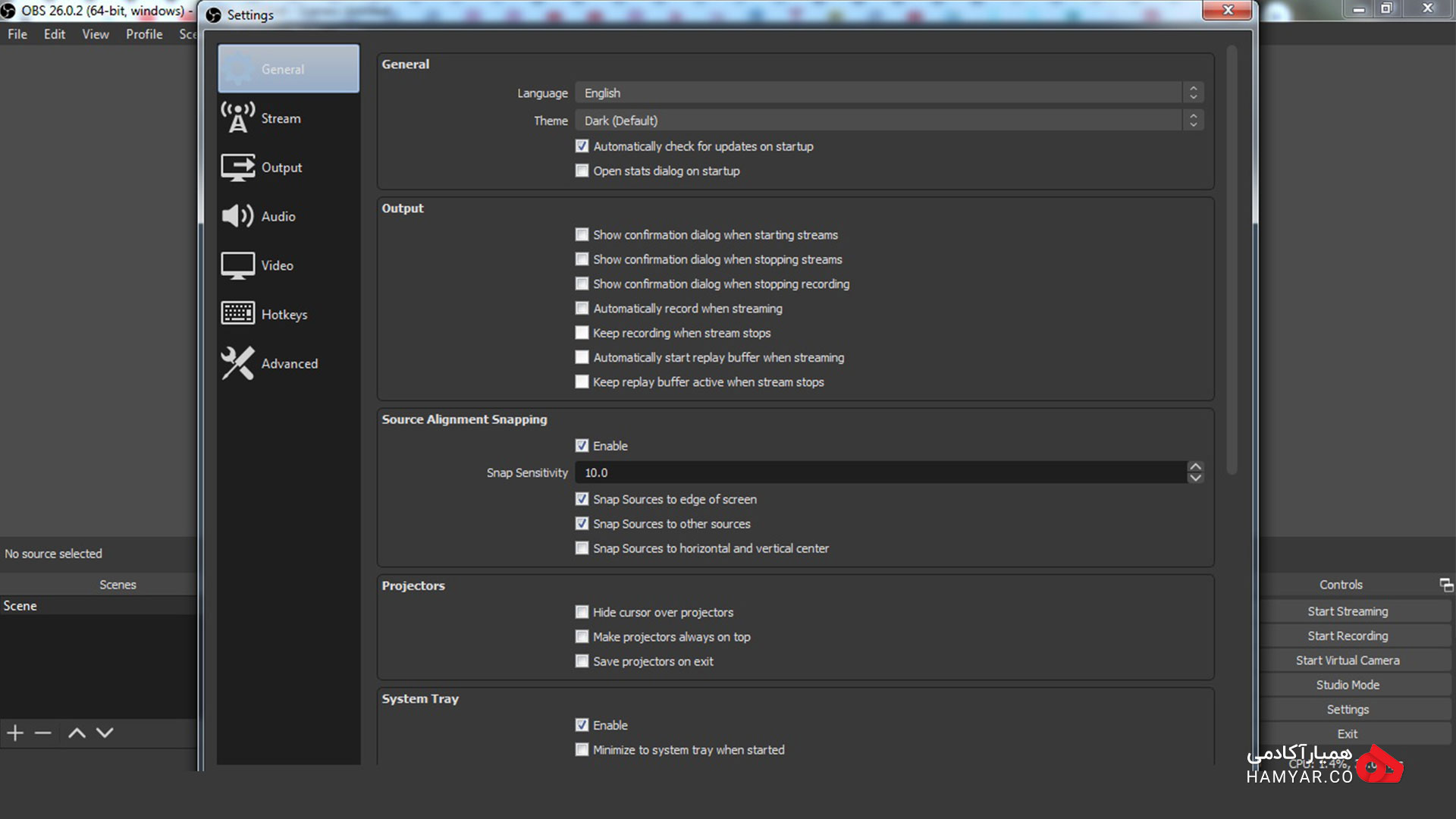Open the Language dropdown
Screen dimensions: 1456x819
[x=889, y=93]
